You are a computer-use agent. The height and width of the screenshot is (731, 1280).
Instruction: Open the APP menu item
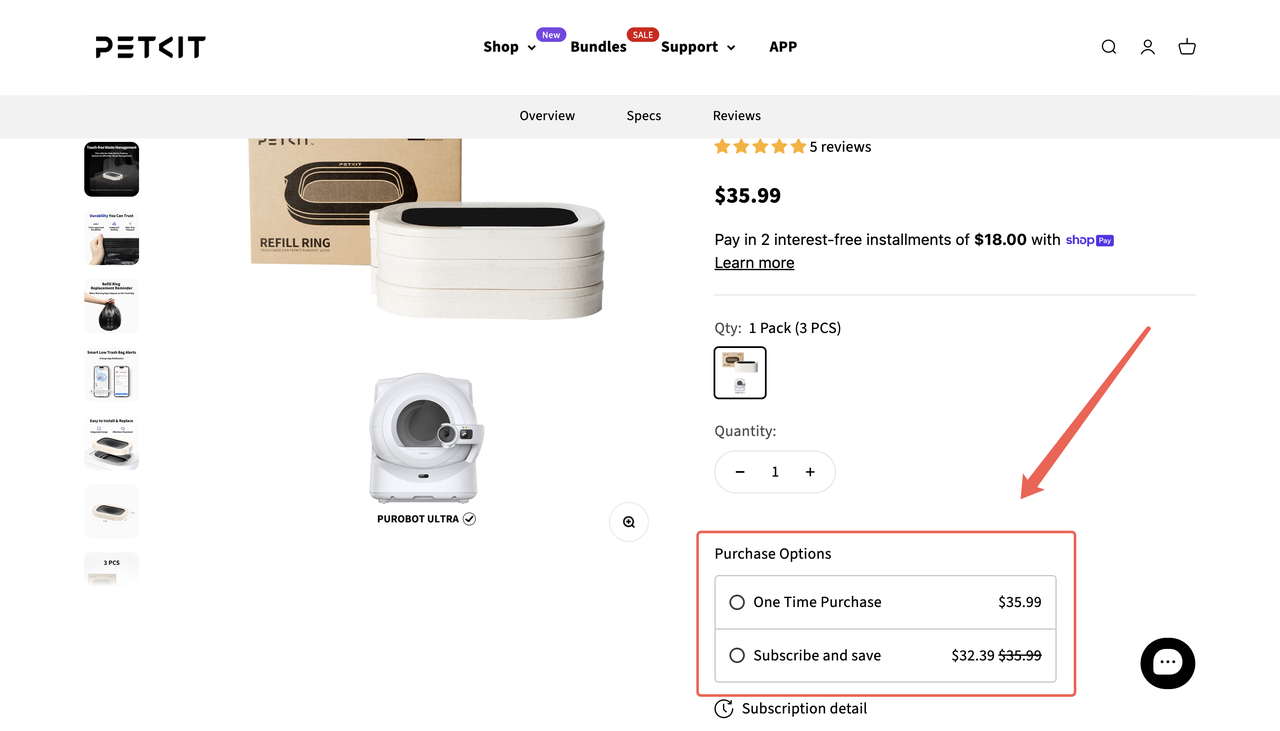[783, 47]
